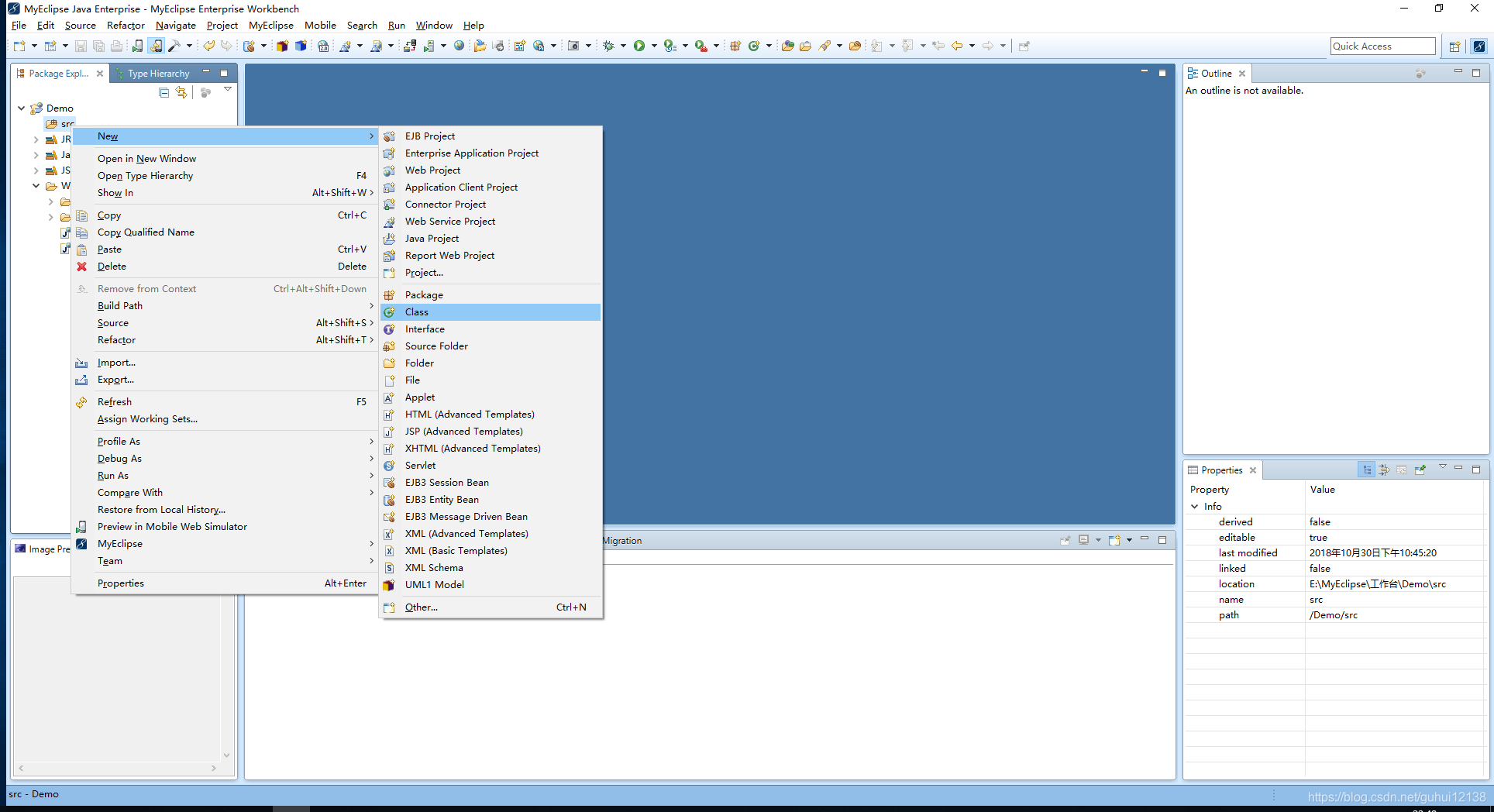This screenshot has height=812, width=1494.
Task: Toggle Show Categories in Properties panel
Action: (1367, 470)
